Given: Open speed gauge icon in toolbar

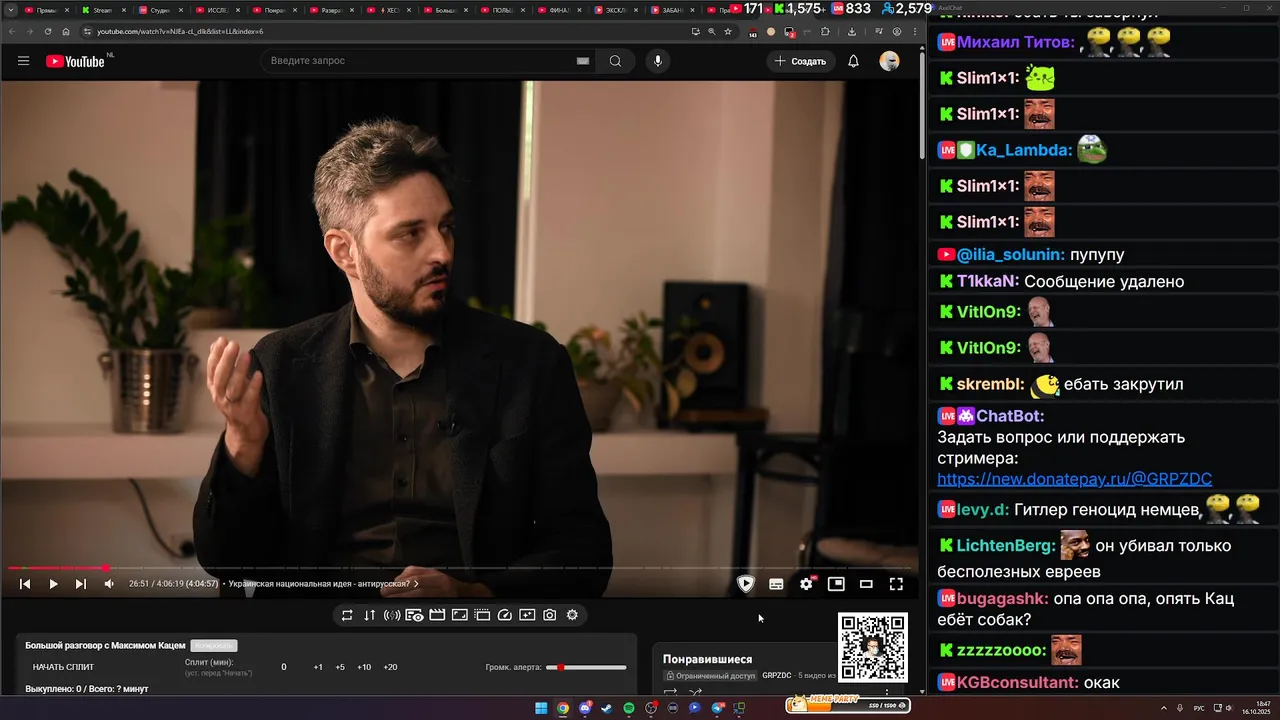Looking at the screenshot, I should 505,615.
